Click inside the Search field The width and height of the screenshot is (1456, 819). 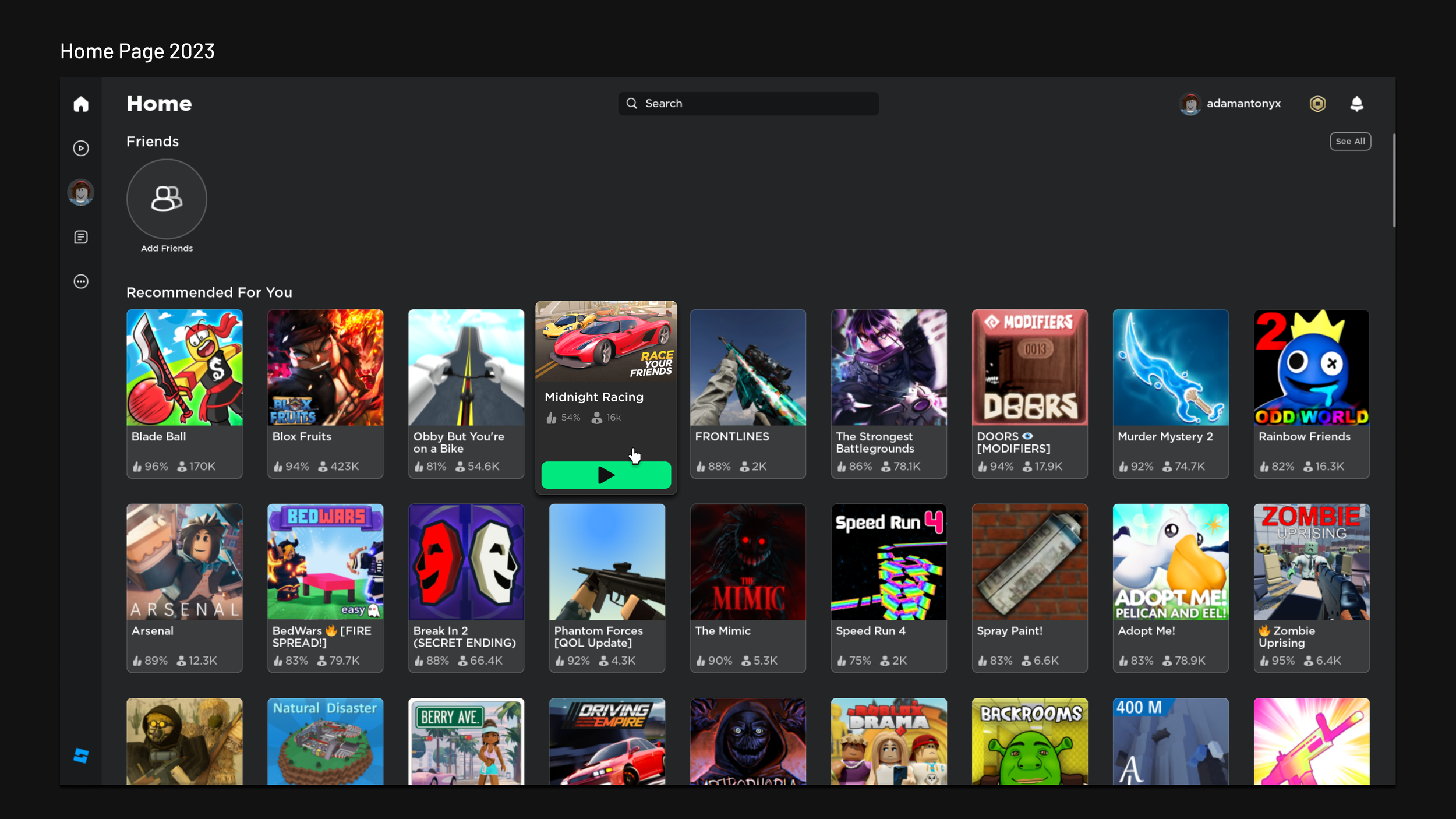[x=748, y=103]
